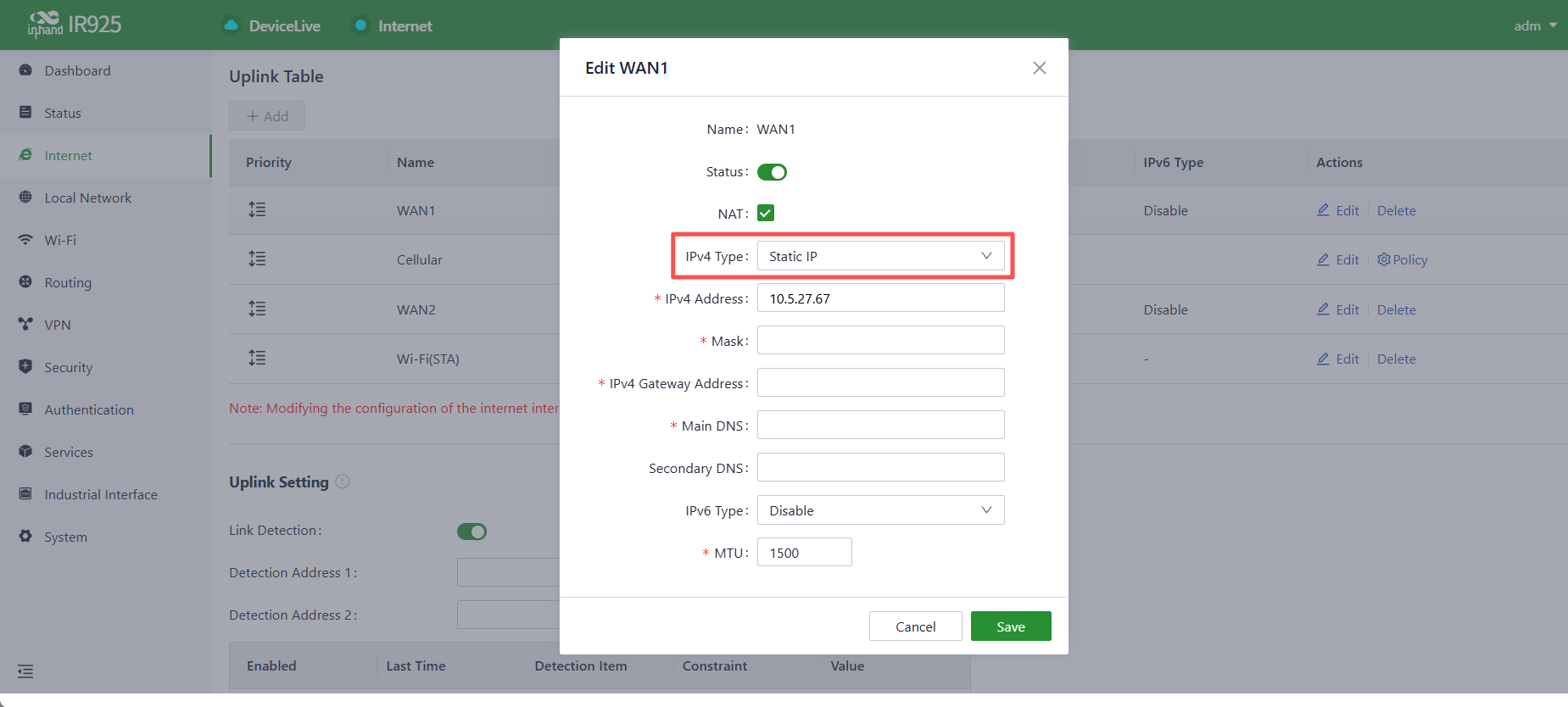
Task: Open the adm user menu
Action: pos(1535,25)
